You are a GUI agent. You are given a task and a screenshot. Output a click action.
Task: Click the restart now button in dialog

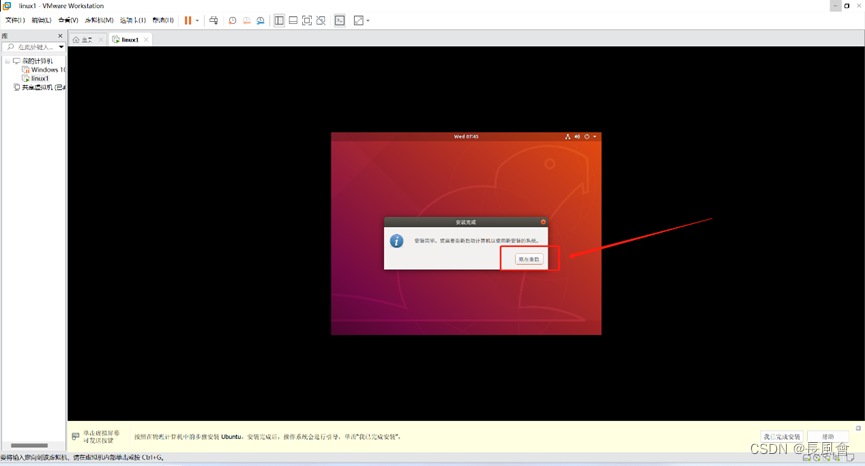click(x=528, y=259)
